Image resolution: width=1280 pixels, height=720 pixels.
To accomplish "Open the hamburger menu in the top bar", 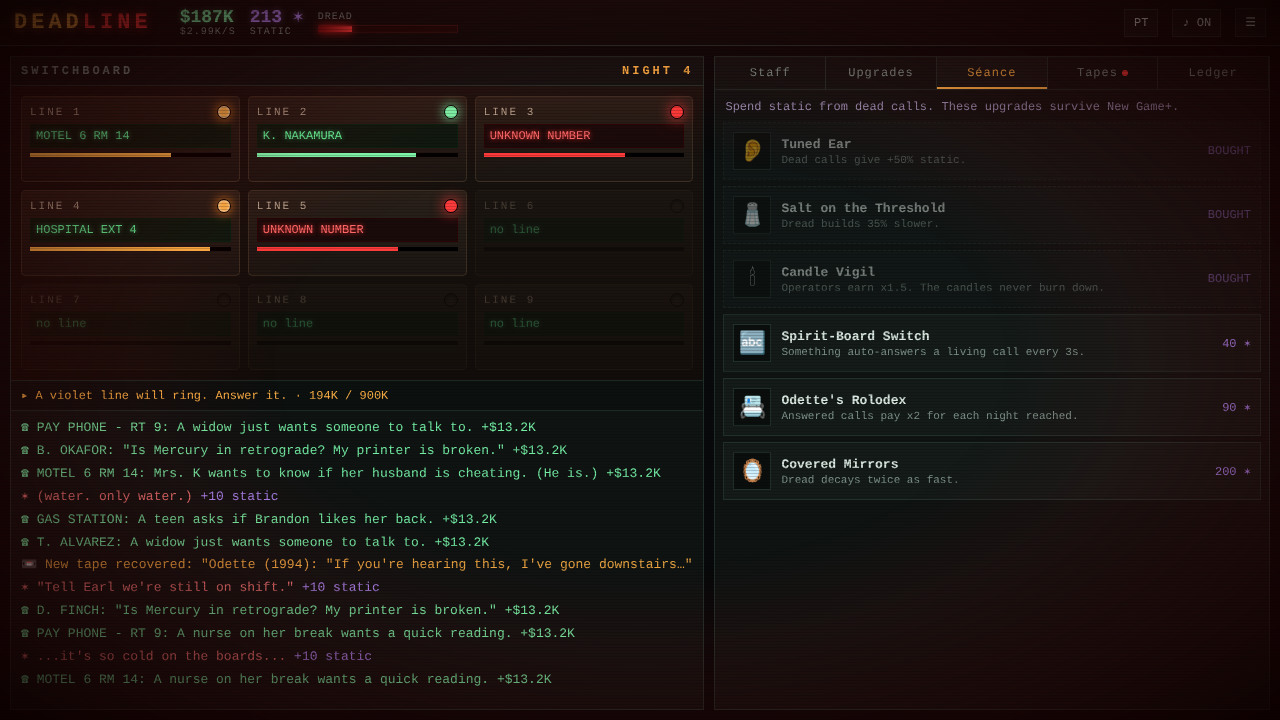I will tap(1250, 23).
